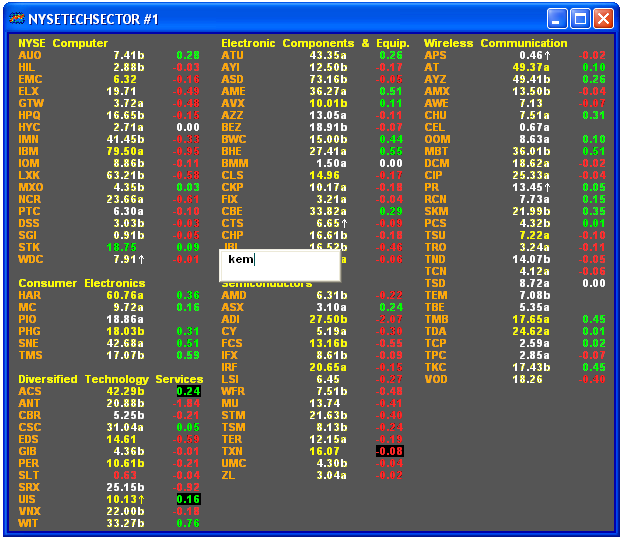Viewport: 622px width, 539px height.
Task: Select the SKM ticker symbol
Action: [436, 211]
